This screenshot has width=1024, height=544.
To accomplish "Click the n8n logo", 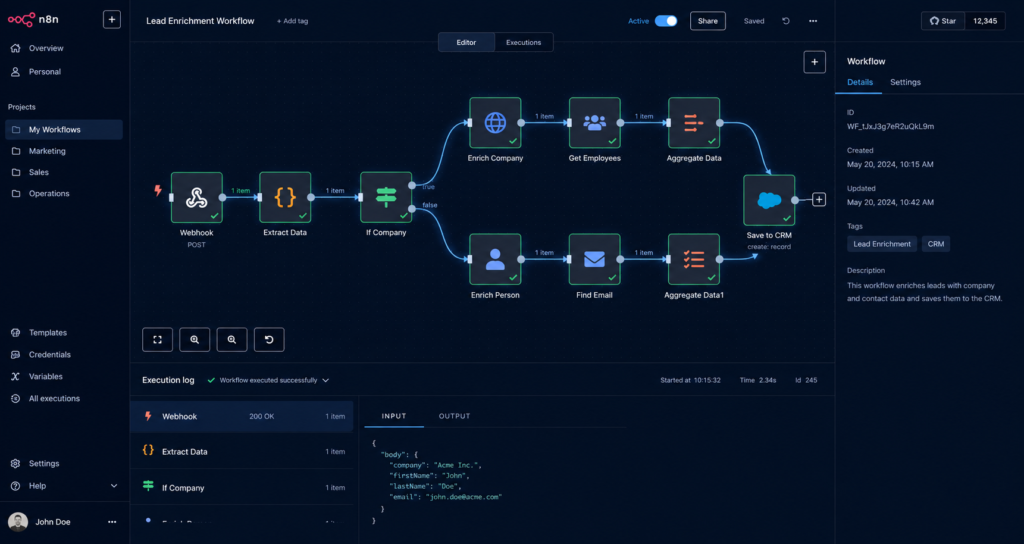I will coord(33,20).
